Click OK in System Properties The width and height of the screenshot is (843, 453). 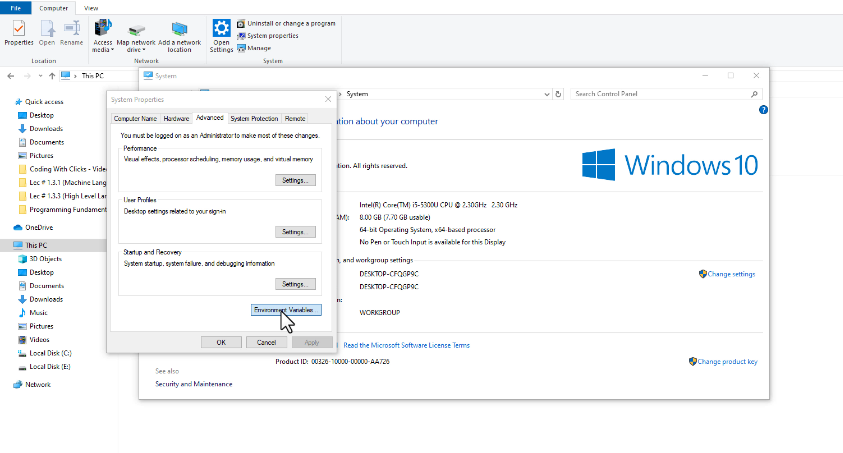221,342
